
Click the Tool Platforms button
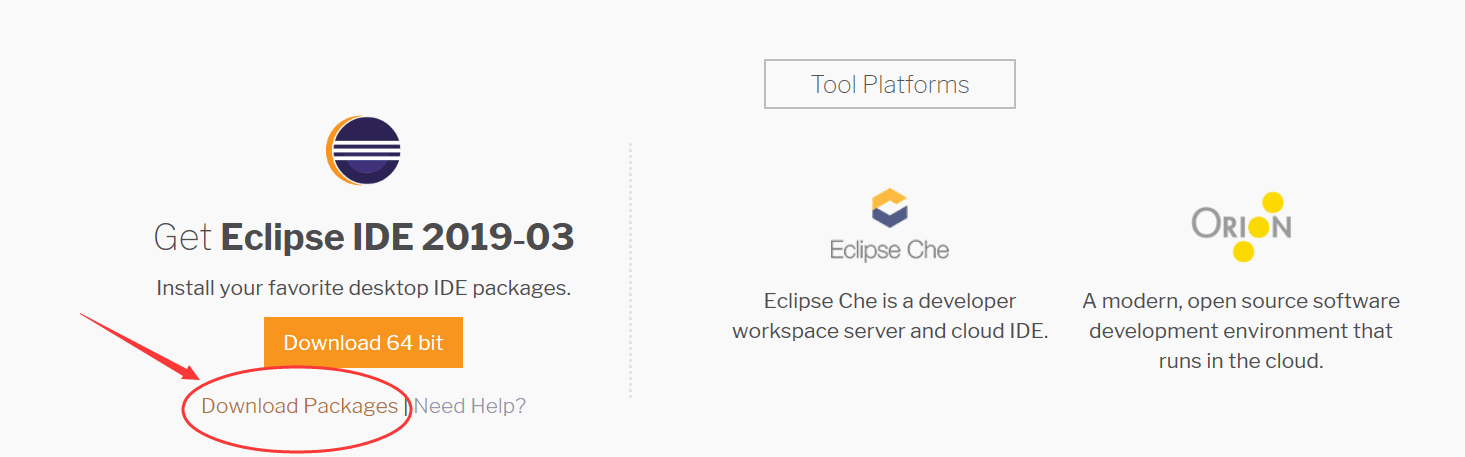pyautogui.click(x=889, y=85)
